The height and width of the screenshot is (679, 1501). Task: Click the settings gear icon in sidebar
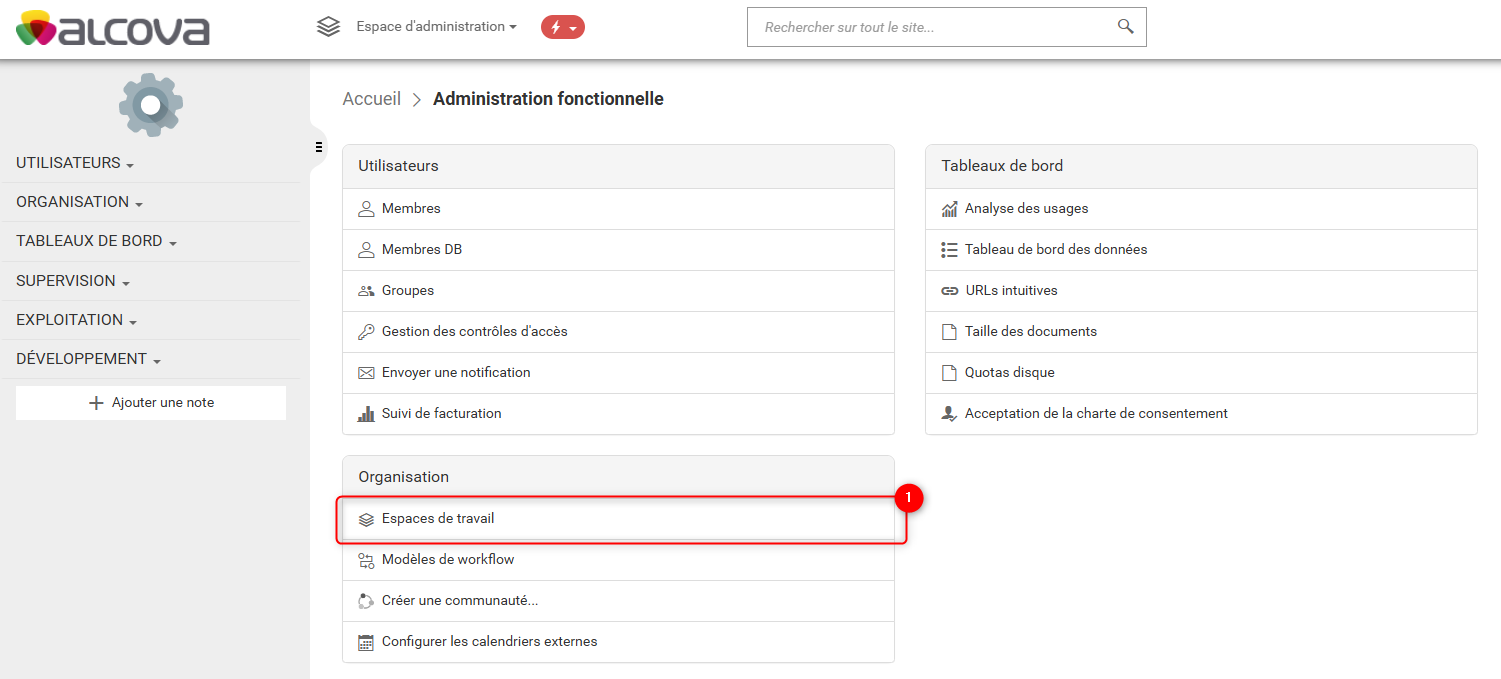[x=151, y=104]
